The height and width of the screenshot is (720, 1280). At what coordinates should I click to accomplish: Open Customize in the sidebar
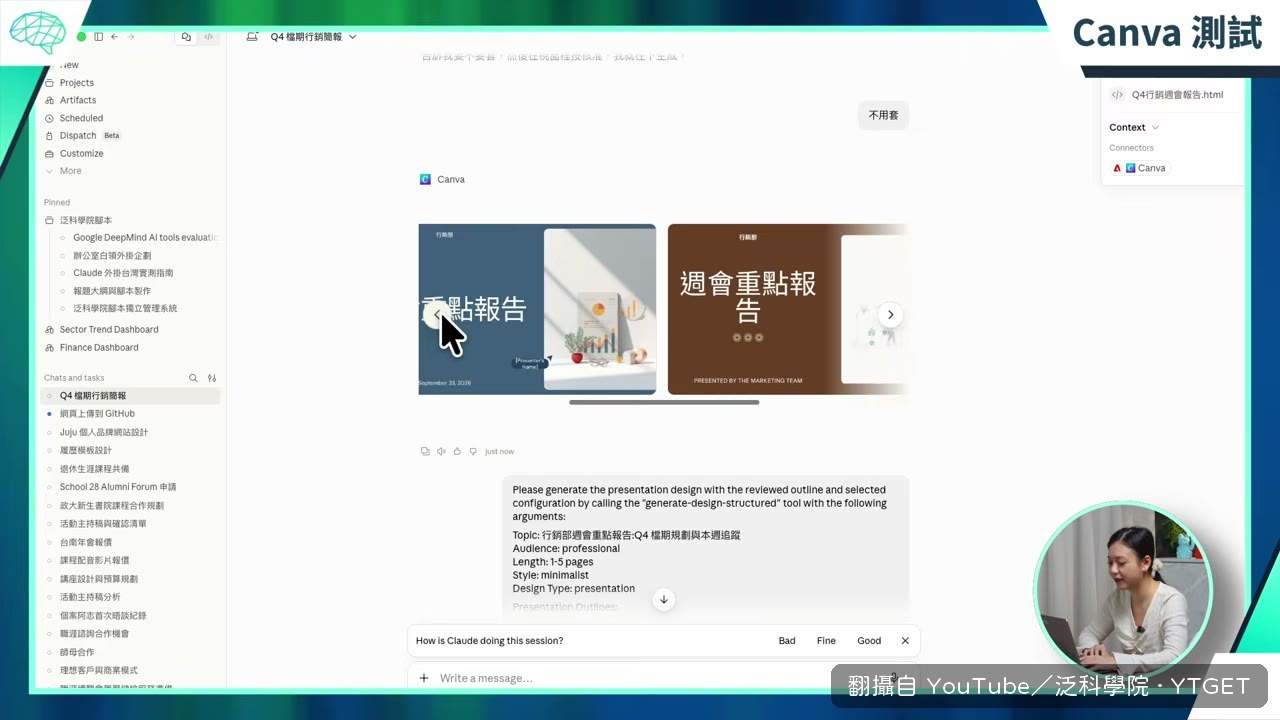(81, 154)
